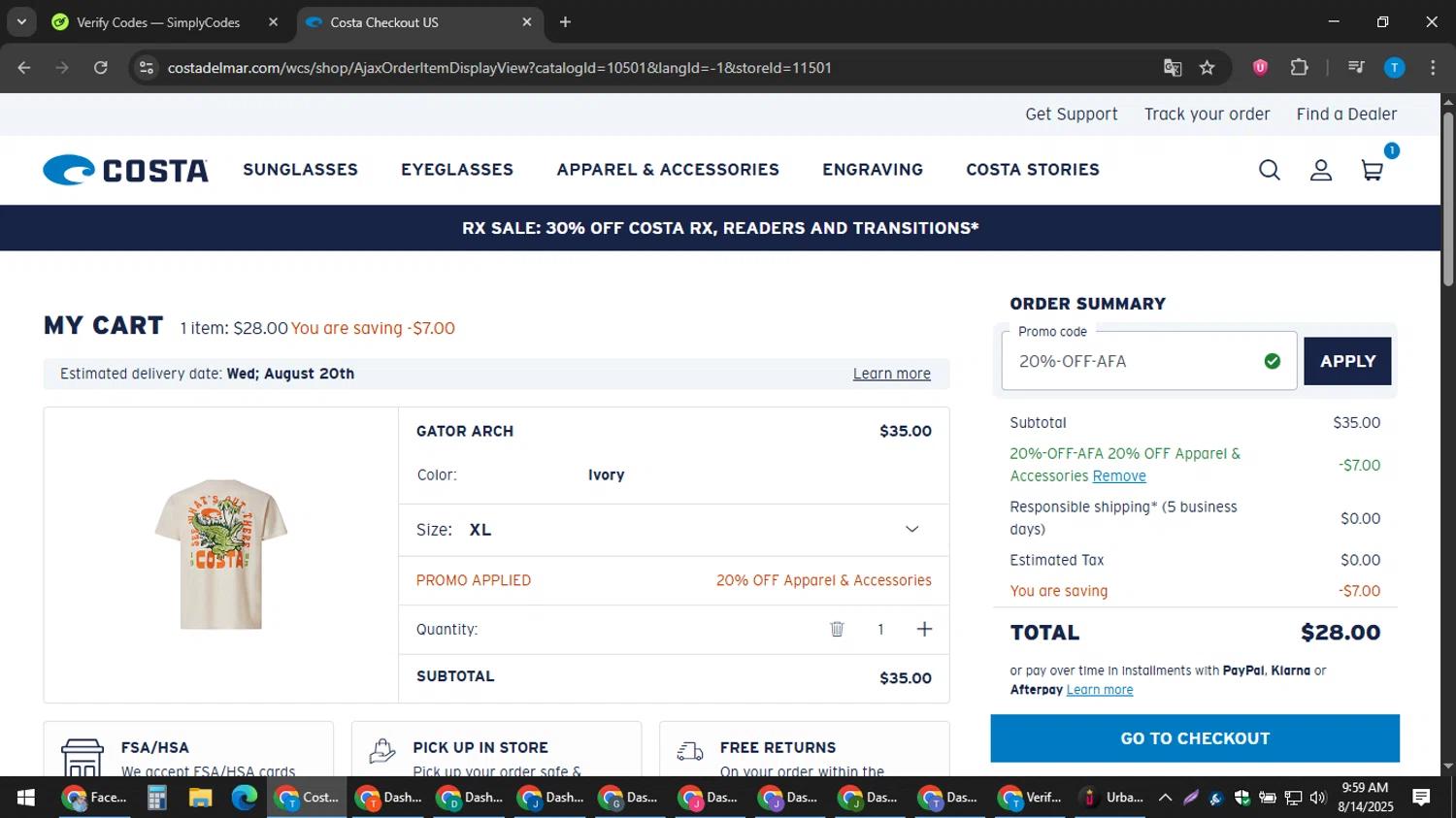Click the APPLY promo button

[x=1347, y=361]
